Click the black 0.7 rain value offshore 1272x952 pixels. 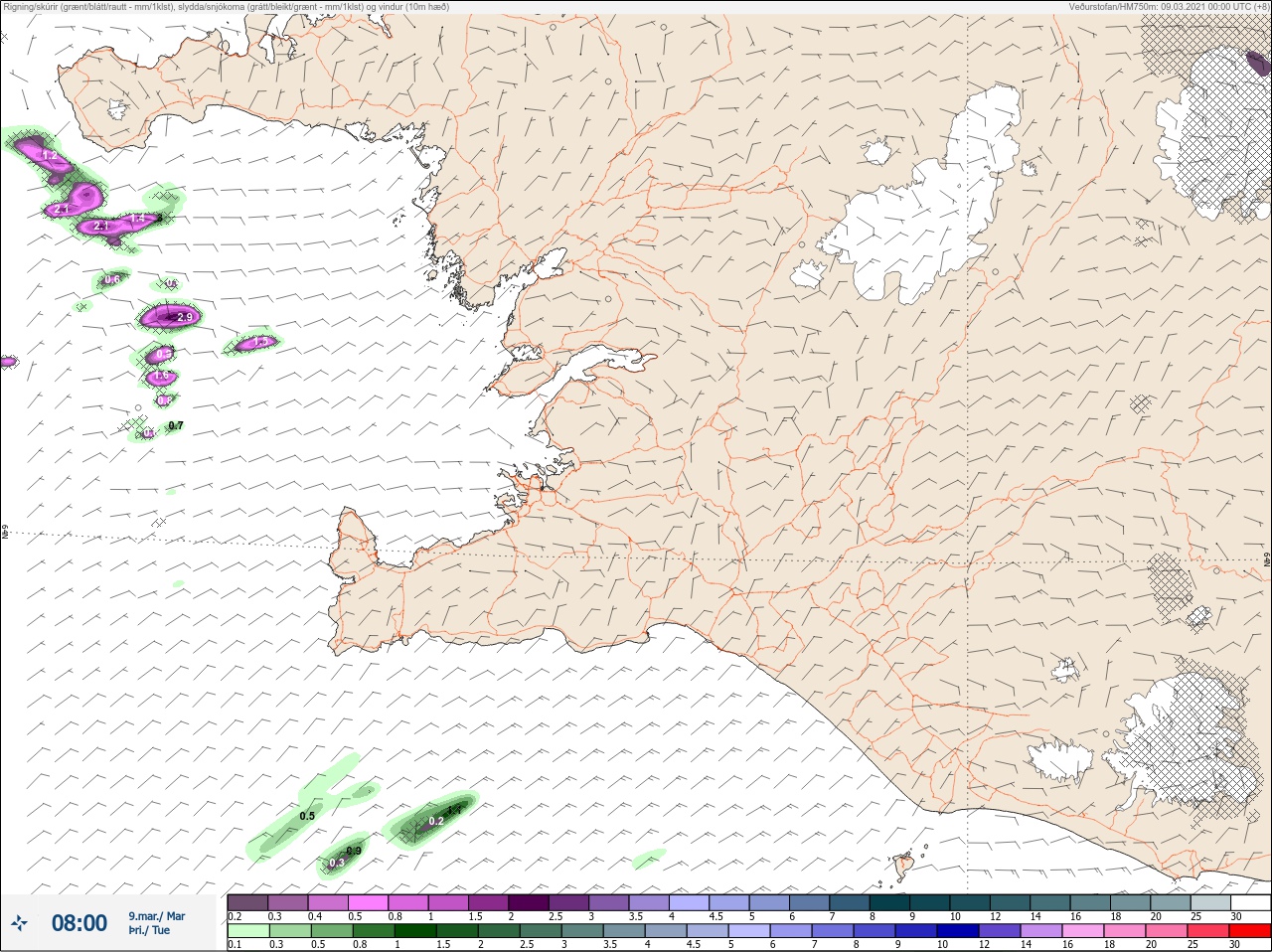pos(176,425)
